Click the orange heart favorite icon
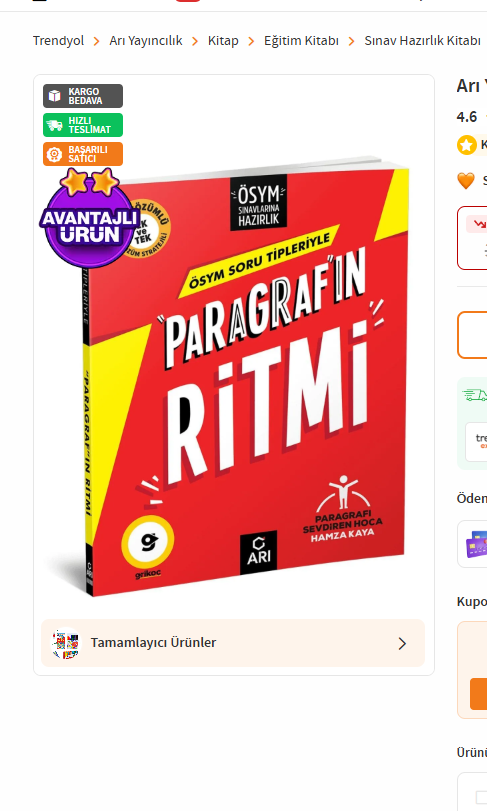 tap(466, 181)
